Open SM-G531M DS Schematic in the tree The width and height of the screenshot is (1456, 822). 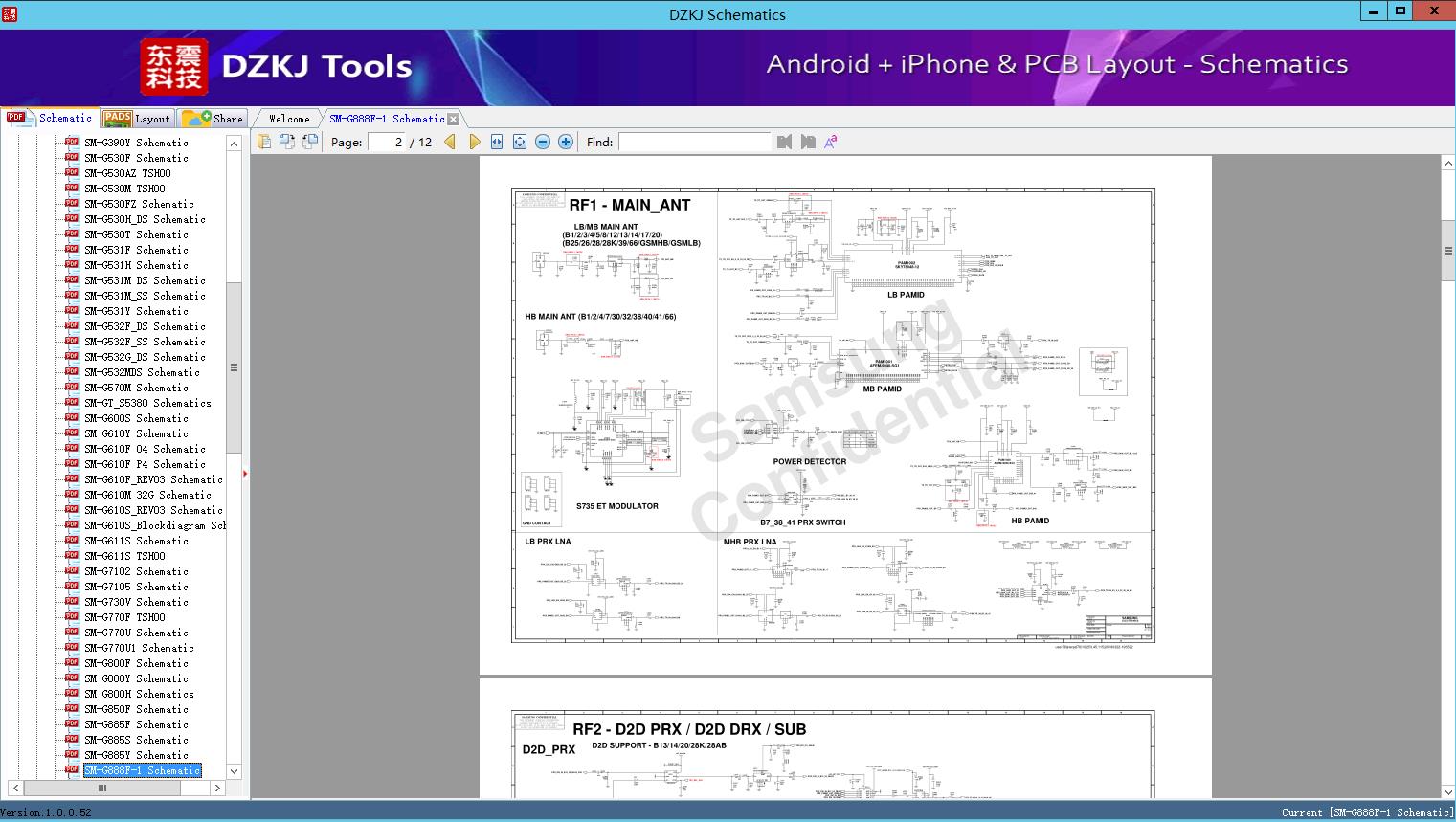coord(145,280)
